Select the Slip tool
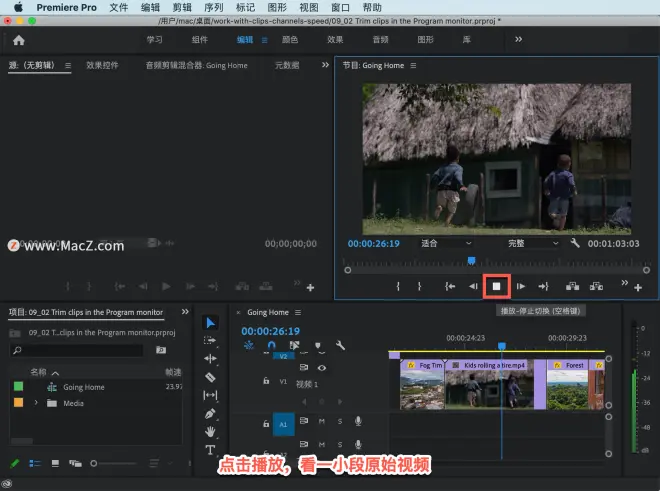The width and height of the screenshot is (660, 491). [x=210, y=395]
